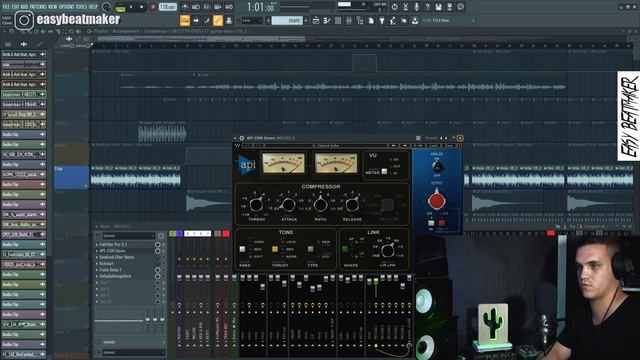
Task: Open the EDIT menu
Action: click(16, 7)
